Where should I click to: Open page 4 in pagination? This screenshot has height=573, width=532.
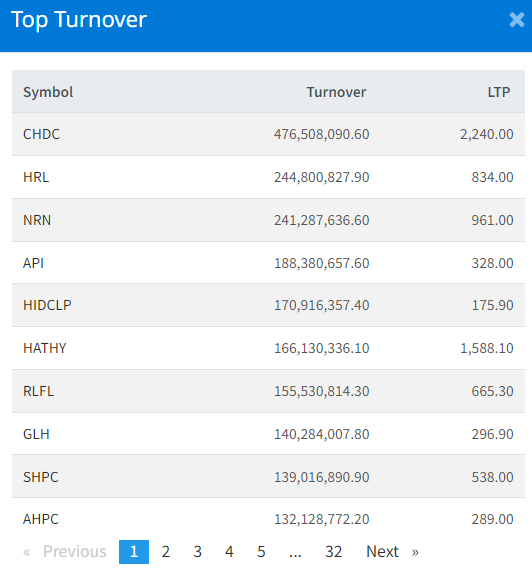coord(229,551)
